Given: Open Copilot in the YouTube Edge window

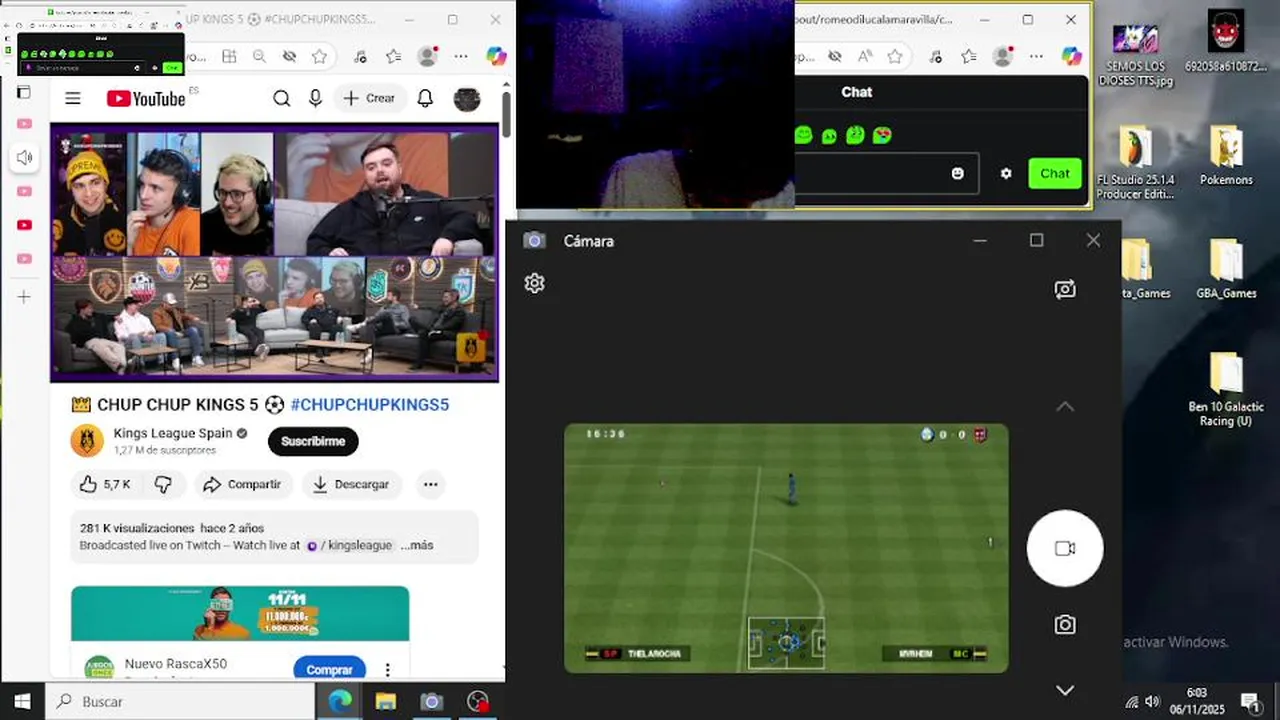Looking at the screenshot, I should coord(496,56).
